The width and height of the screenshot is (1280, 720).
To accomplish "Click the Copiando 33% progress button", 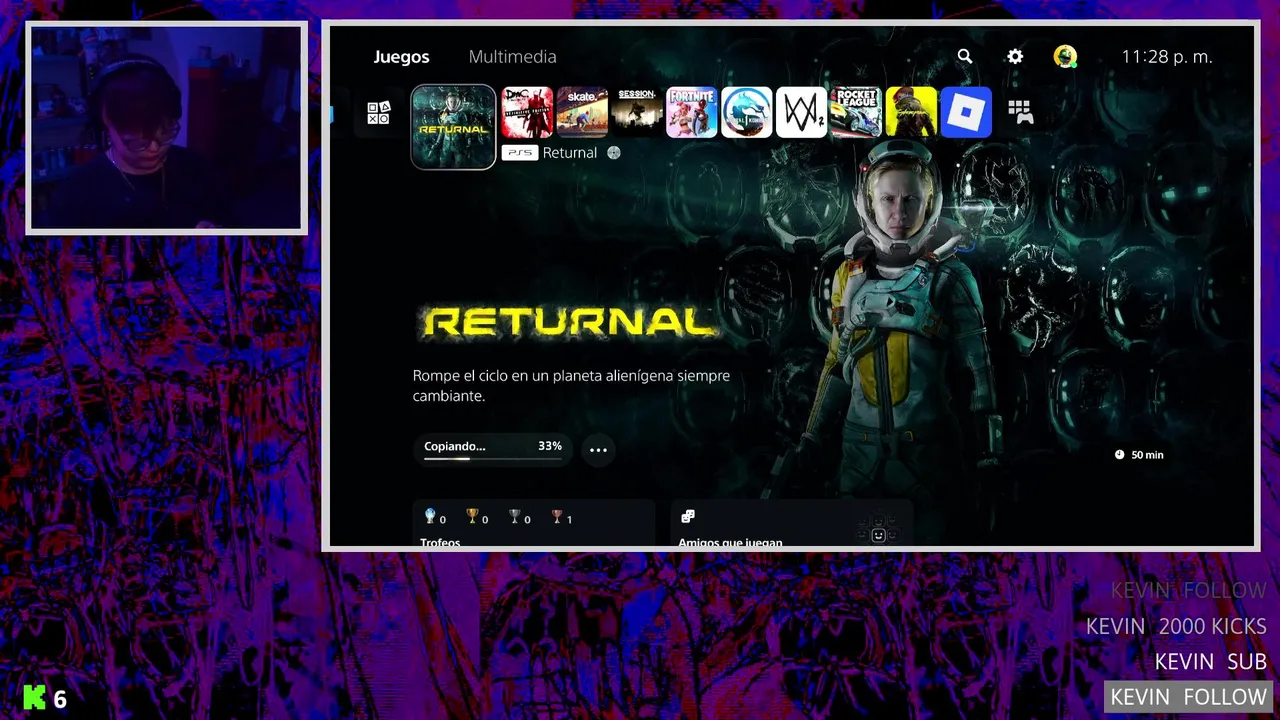I will click(493, 449).
